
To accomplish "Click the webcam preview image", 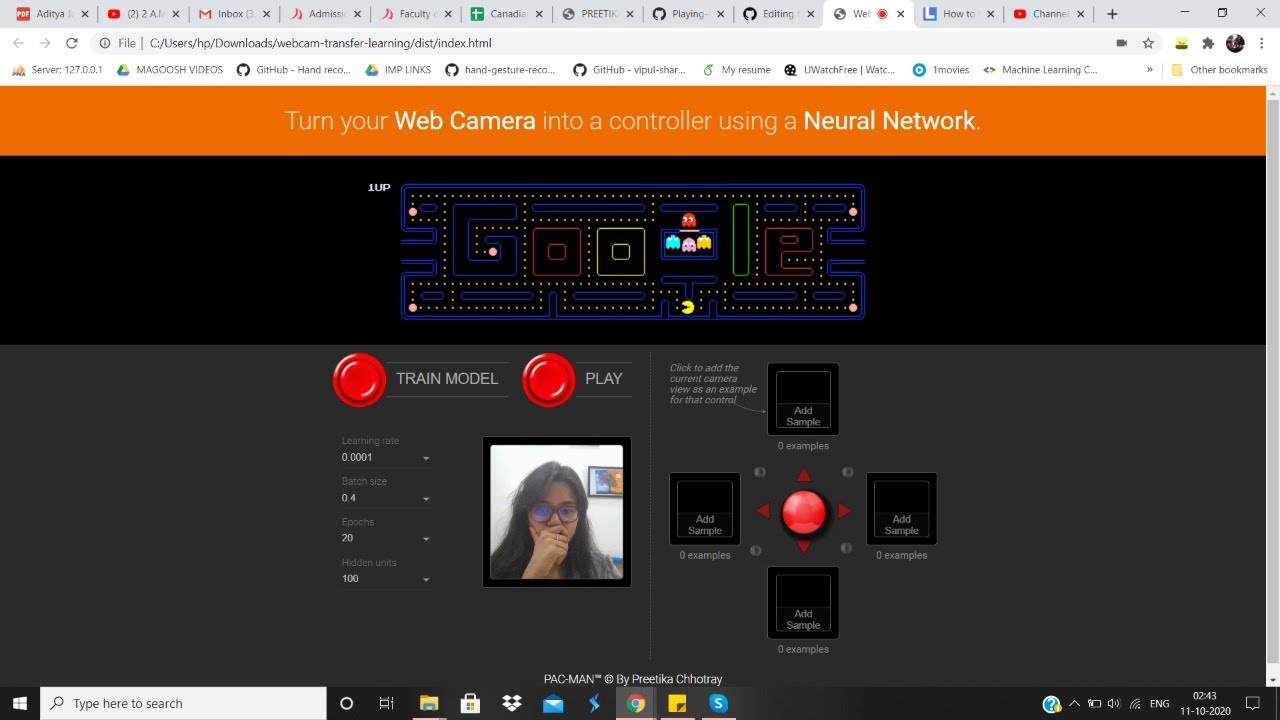I will click(557, 512).
